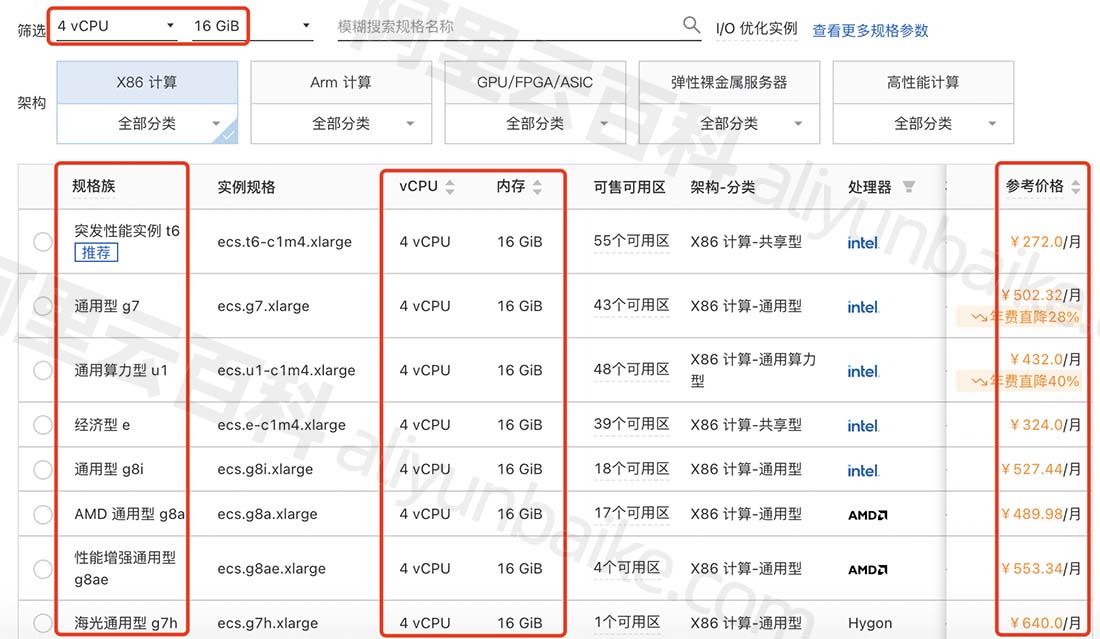Switch to 弹性裸金属服务器 tab
The image size is (1100, 639).
pos(729,82)
